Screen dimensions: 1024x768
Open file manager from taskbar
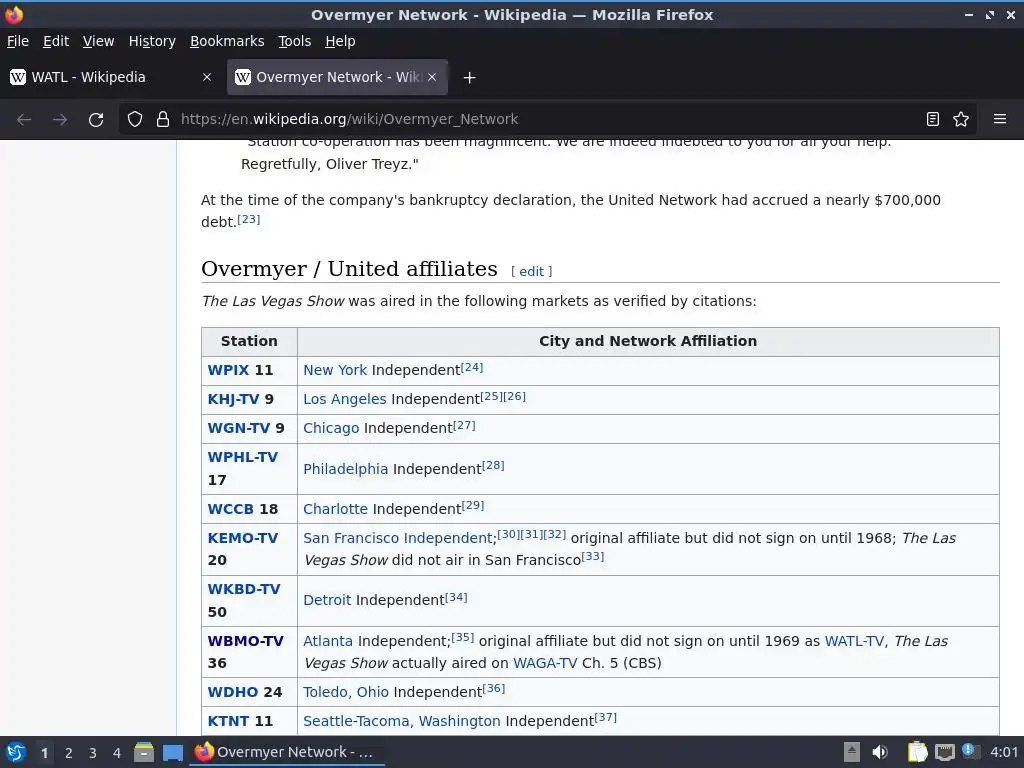(144, 752)
